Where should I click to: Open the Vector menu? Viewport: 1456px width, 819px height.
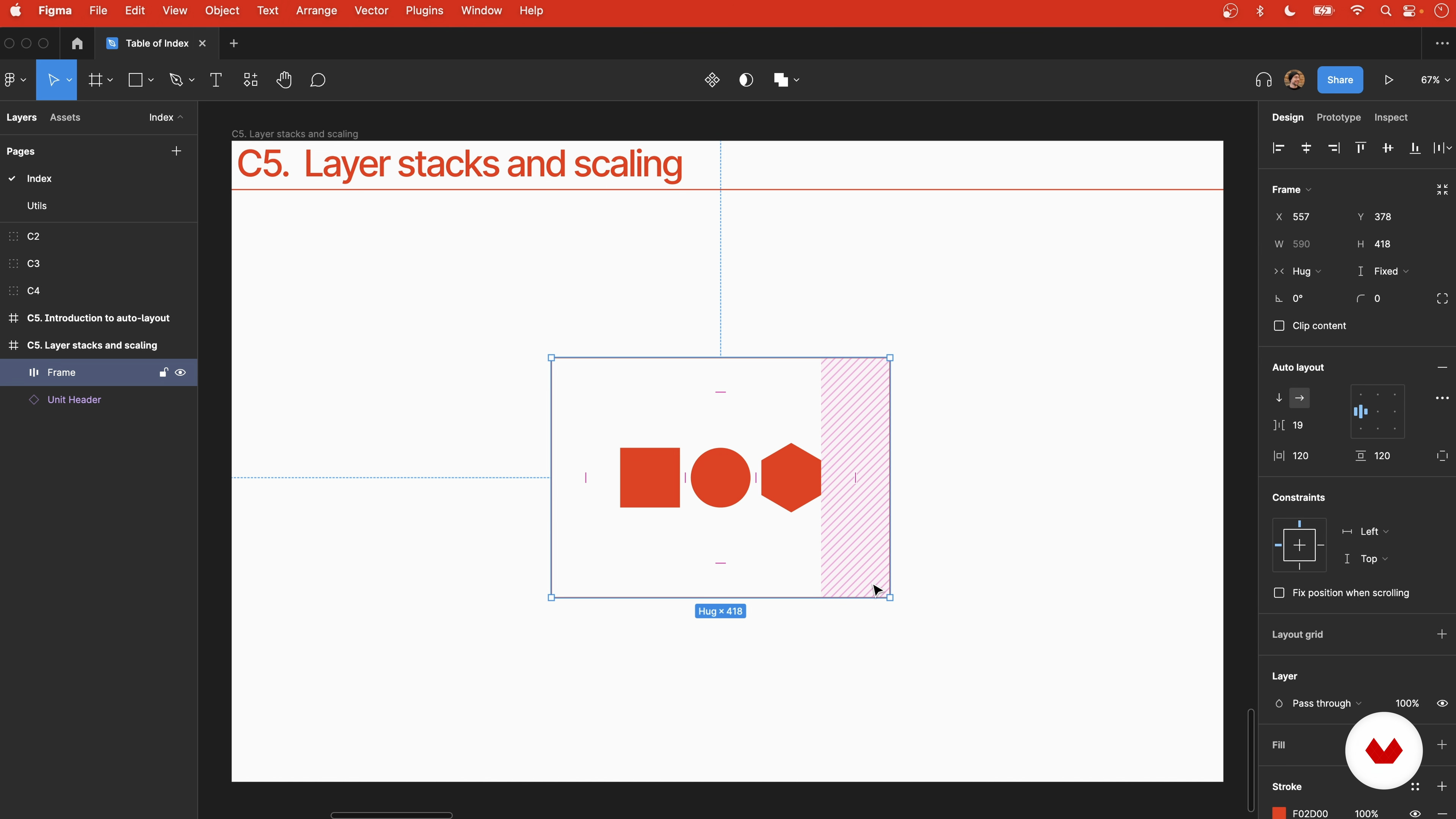371,11
